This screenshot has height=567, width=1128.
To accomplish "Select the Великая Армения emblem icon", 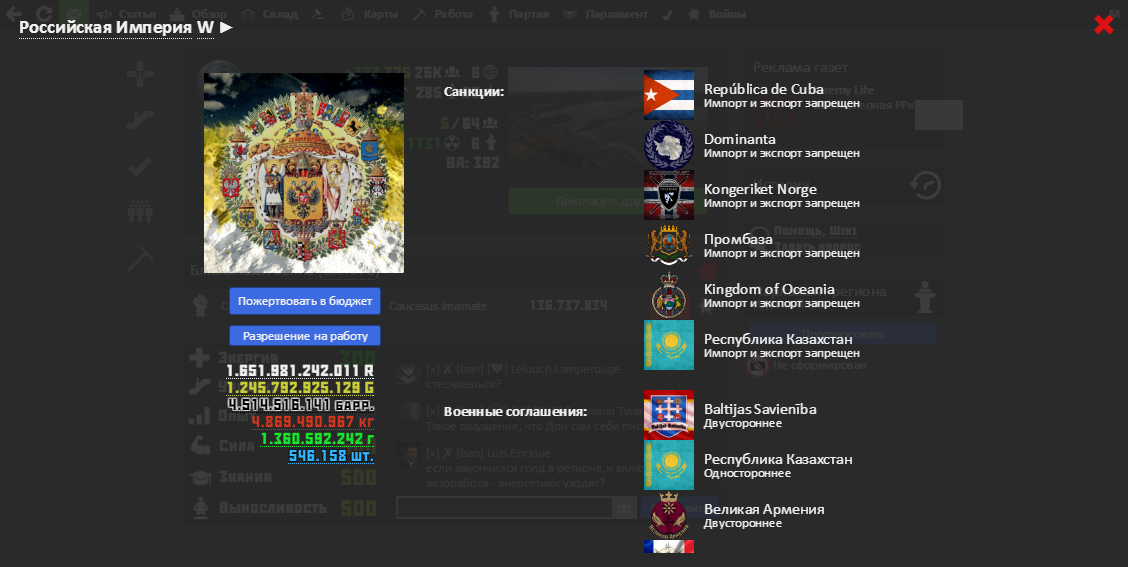I will tap(668, 515).
